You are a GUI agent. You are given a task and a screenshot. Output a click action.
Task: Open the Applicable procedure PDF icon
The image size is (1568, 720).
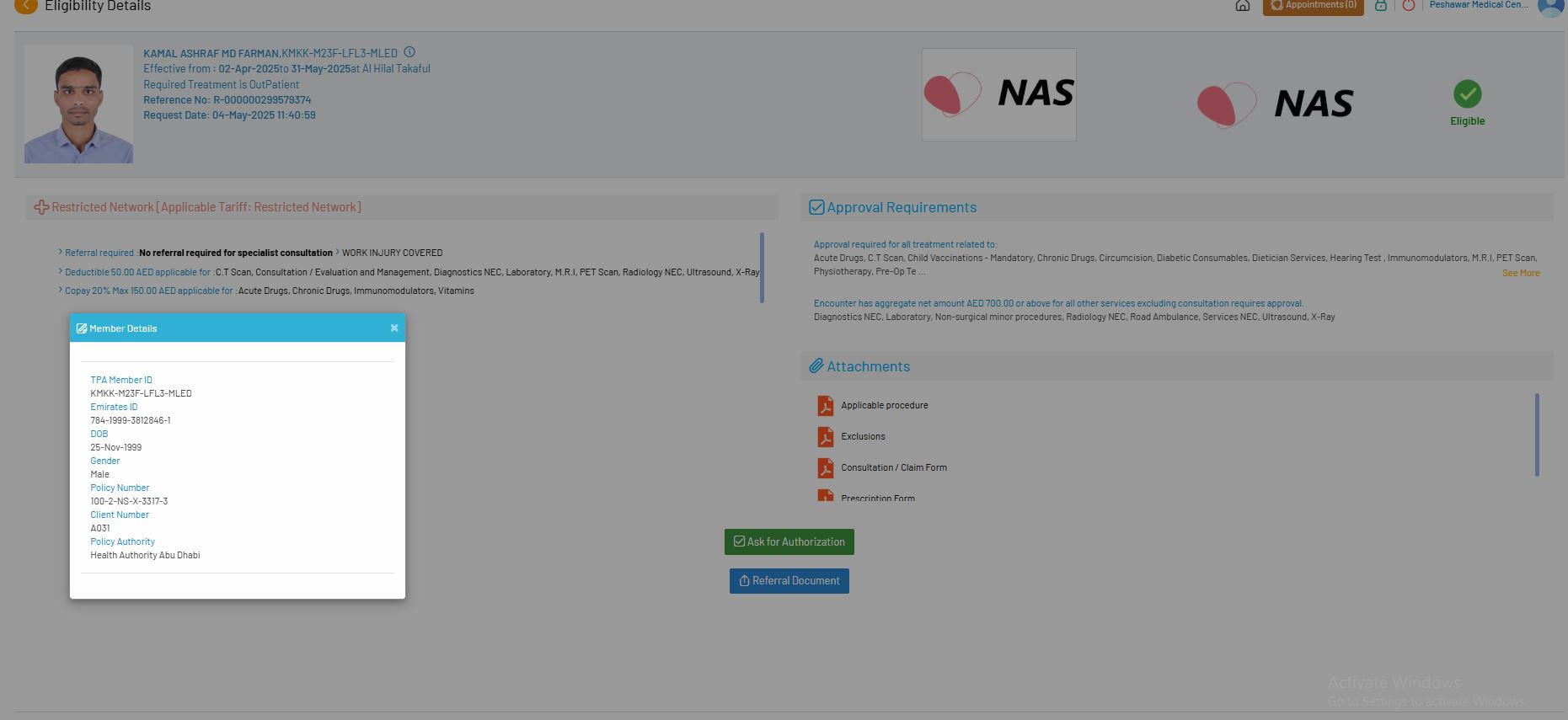pyautogui.click(x=826, y=406)
